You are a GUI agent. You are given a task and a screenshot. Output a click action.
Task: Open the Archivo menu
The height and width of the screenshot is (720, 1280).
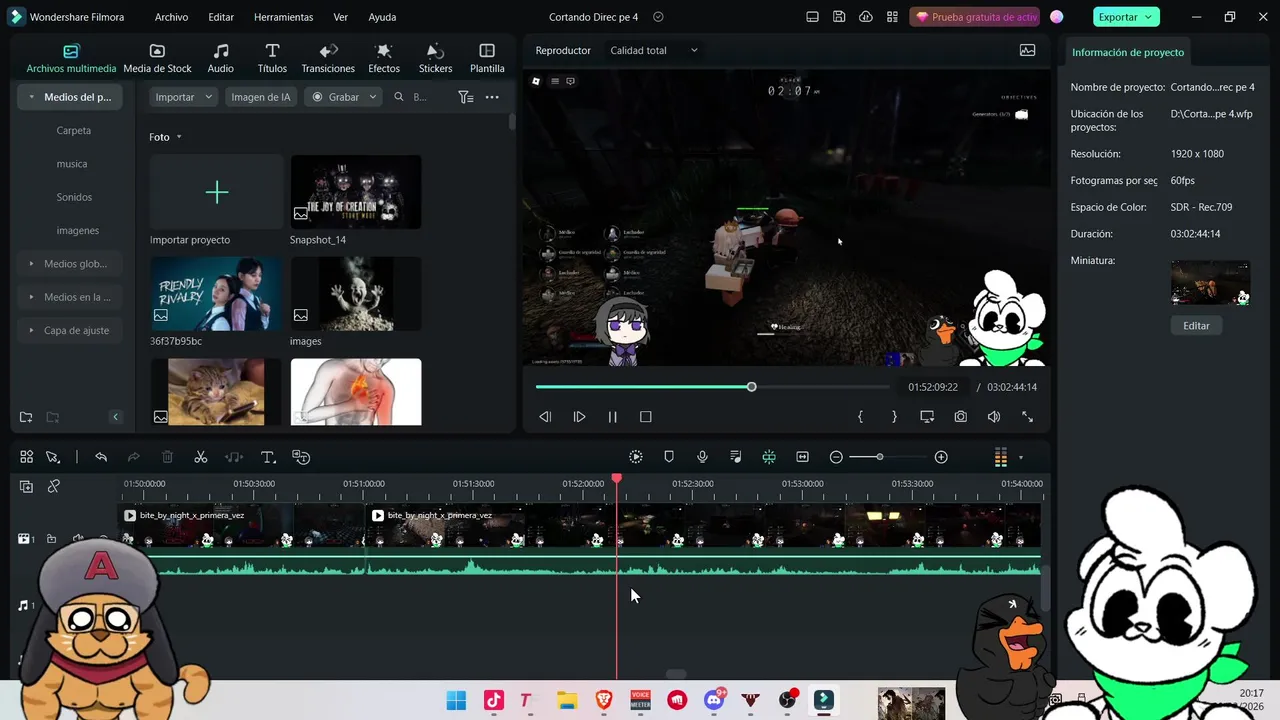pos(171,17)
